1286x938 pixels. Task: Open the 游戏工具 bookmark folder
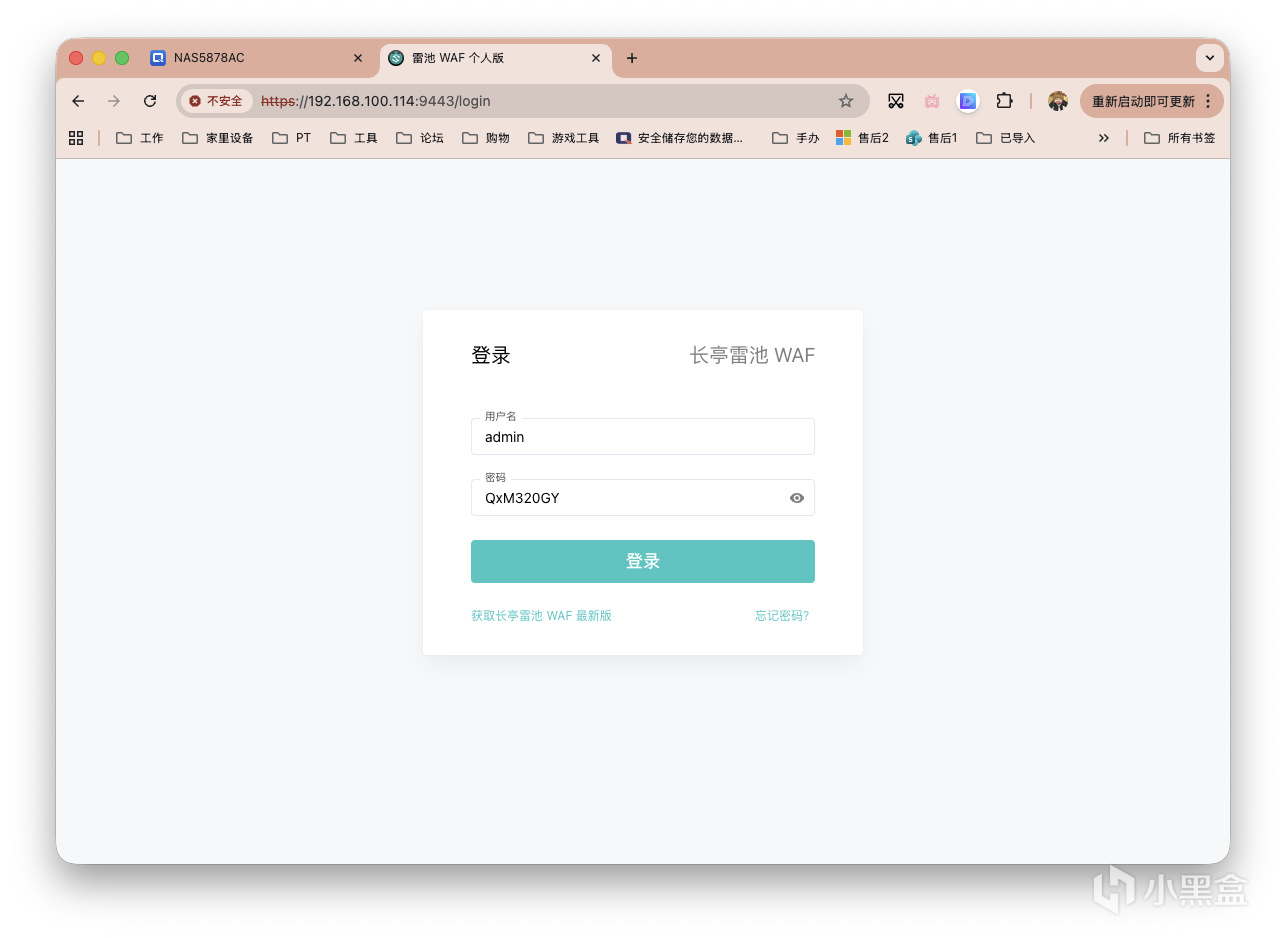coord(564,138)
